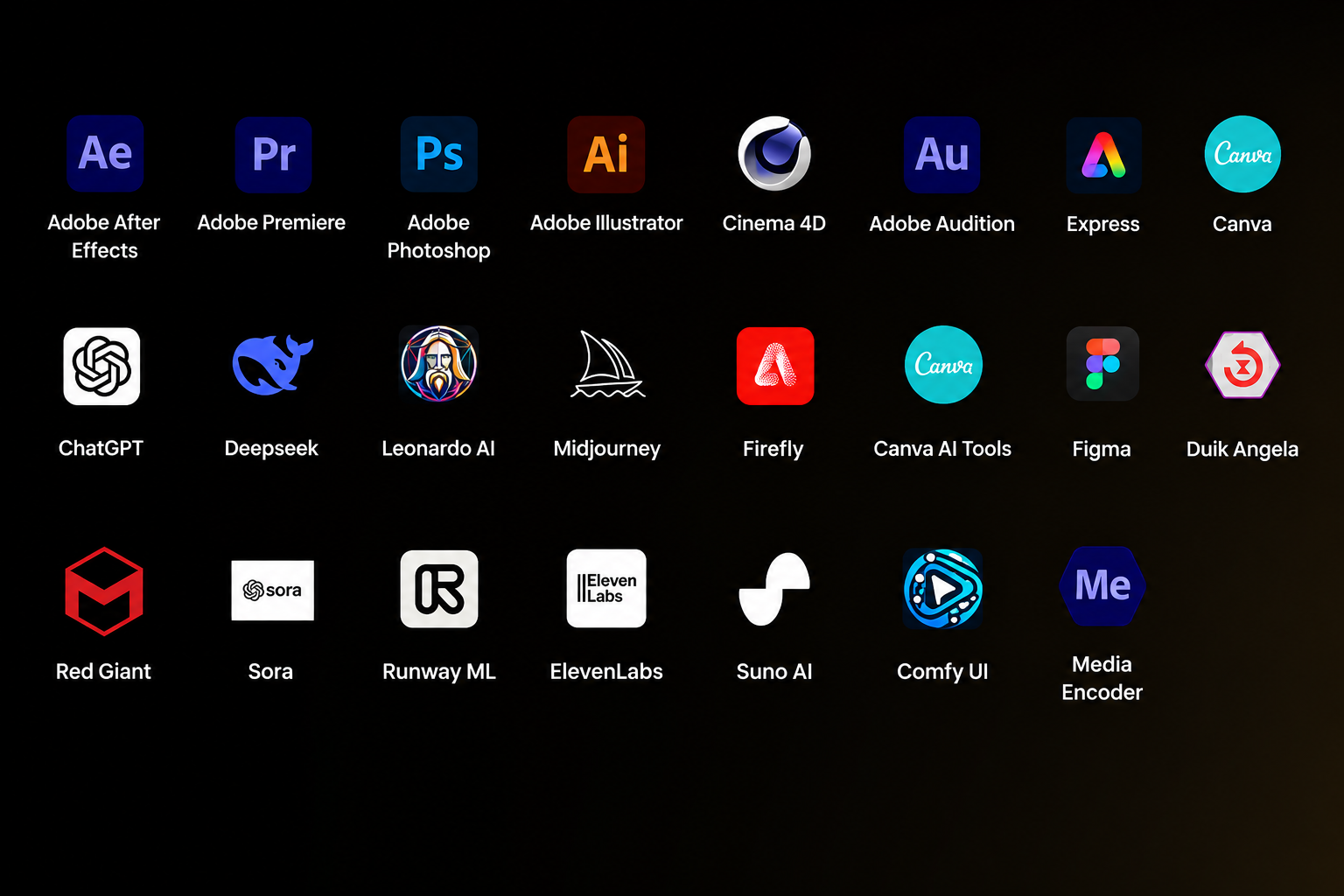Image resolution: width=1344 pixels, height=896 pixels.
Task: Click the Deepseek blue whale icon
Action: click(x=272, y=364)
